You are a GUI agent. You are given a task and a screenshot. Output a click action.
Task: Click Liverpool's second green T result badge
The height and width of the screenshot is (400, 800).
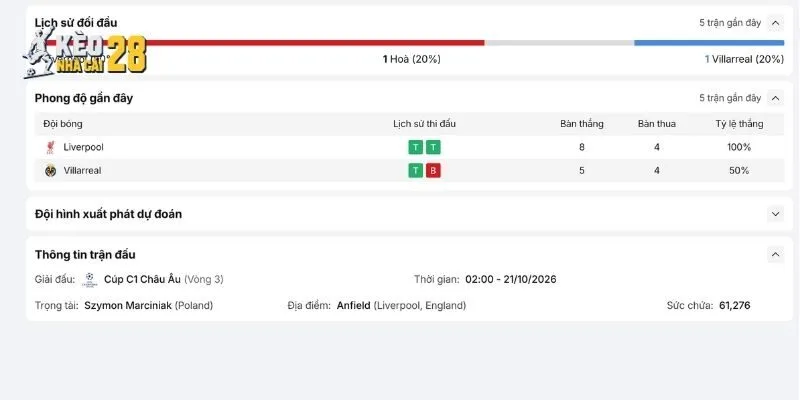[x=433, y=147]
